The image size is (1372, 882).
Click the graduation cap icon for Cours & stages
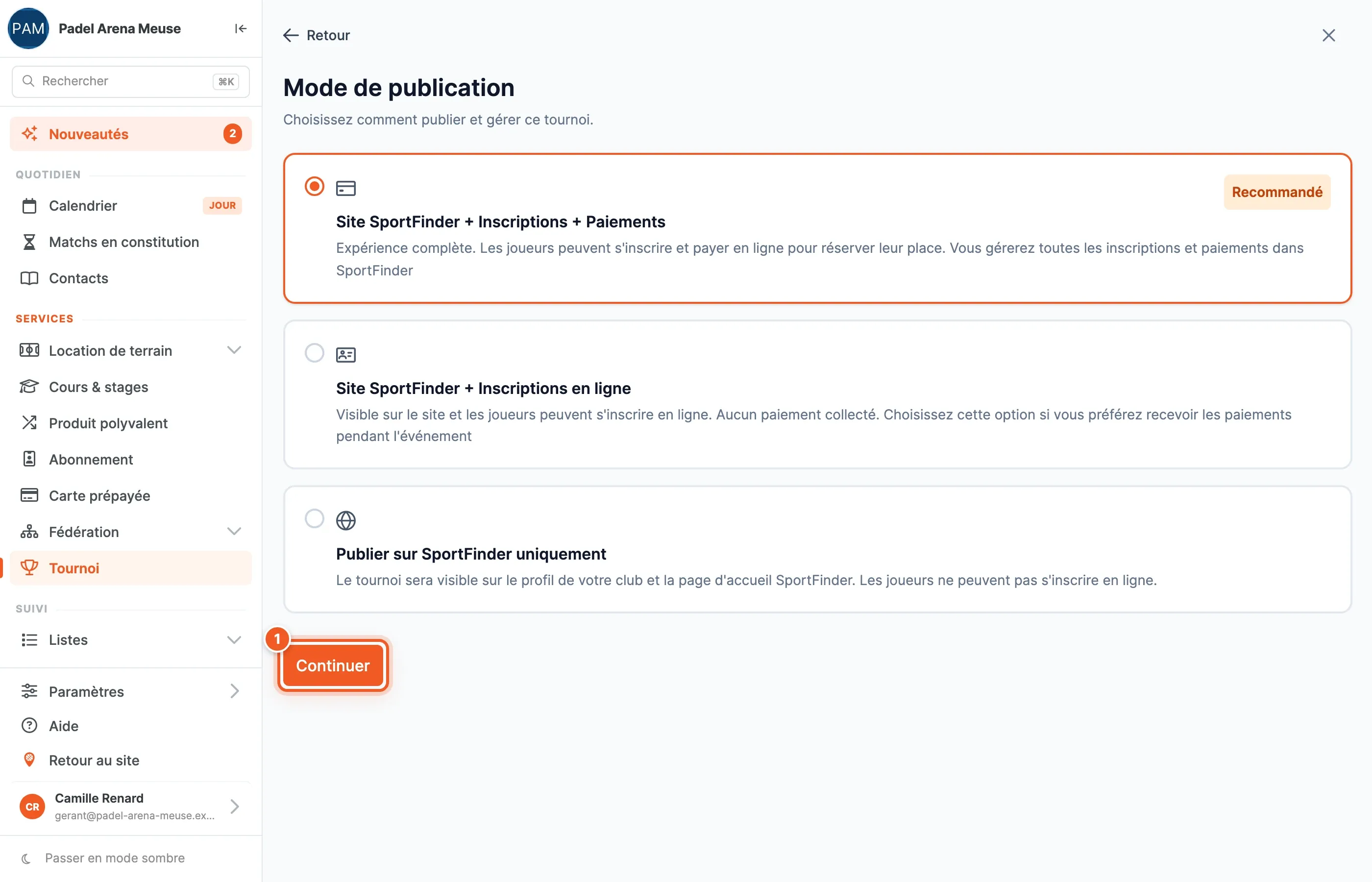tap(29, 387)
